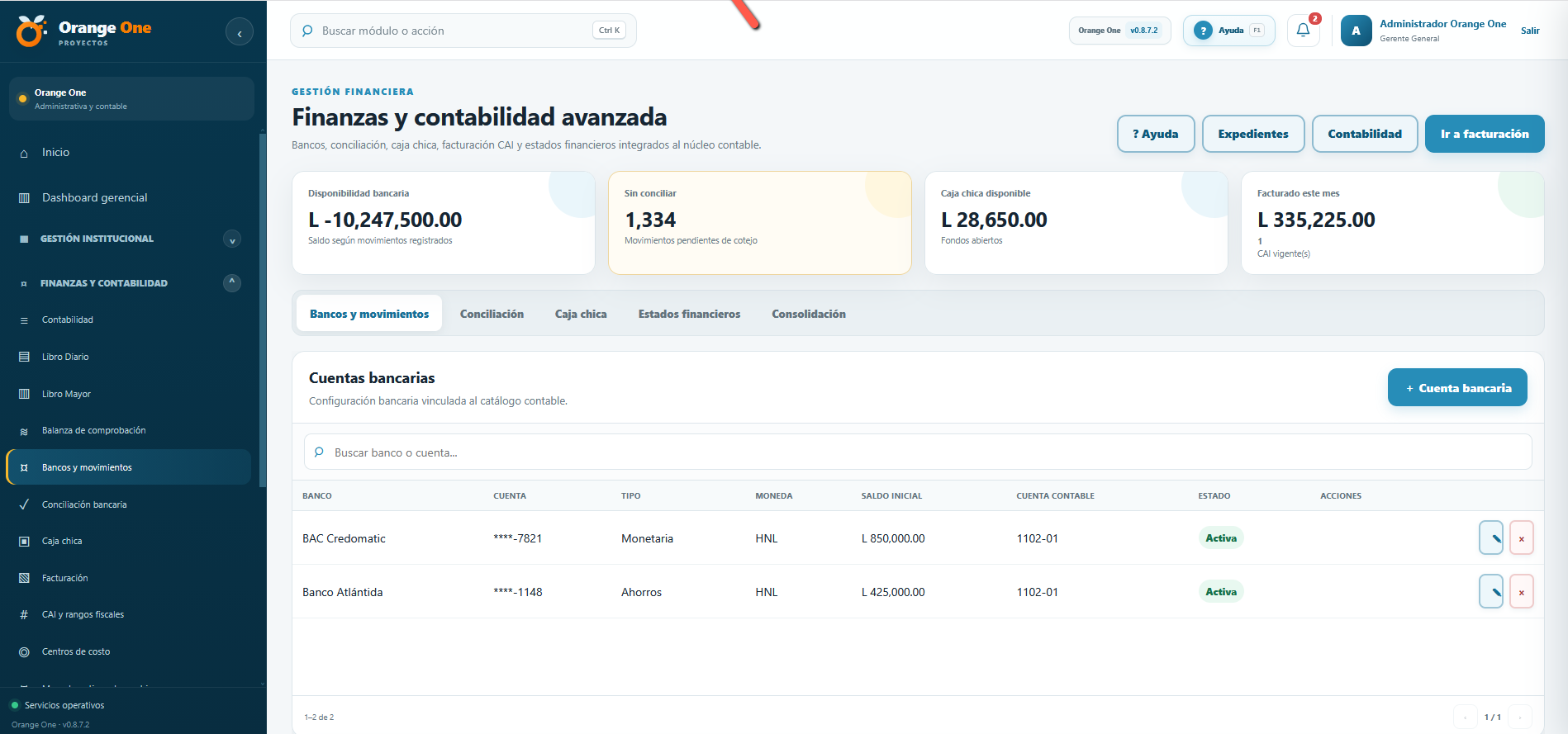Image resolution: width=1568 pixels, height=734 pixels.
Task: Click the Contabilidad header button
Action: pyautogui.click(x=1365, y=134)
